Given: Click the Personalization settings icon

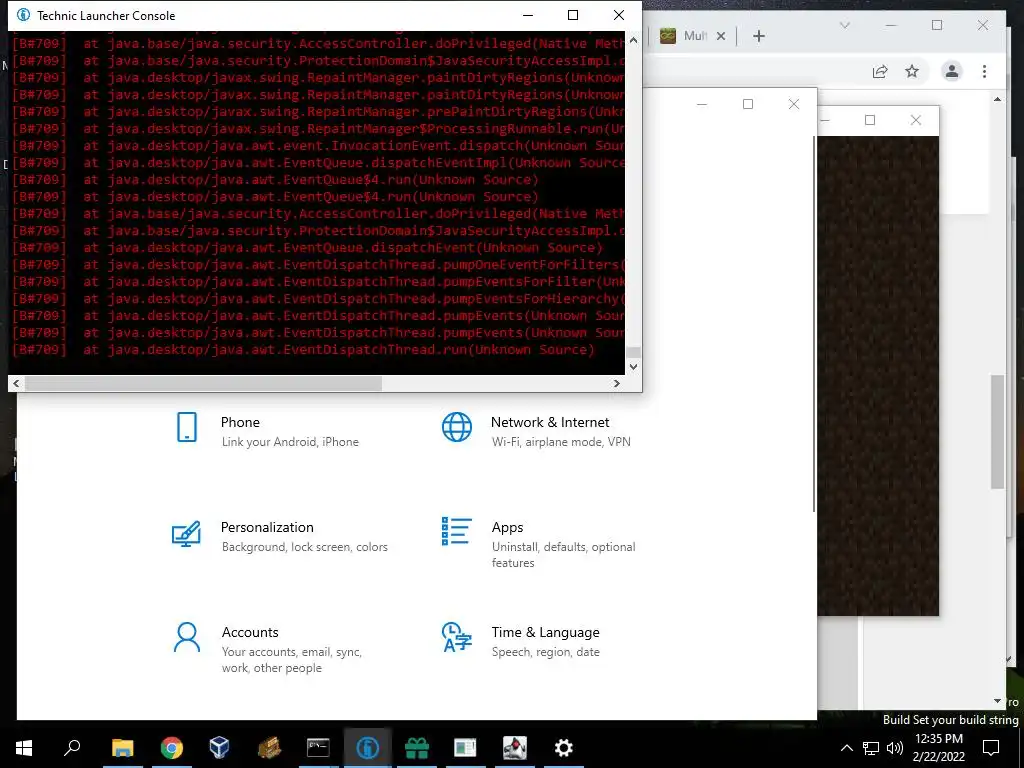Looking at the screenshot, I should pos(186,534).
